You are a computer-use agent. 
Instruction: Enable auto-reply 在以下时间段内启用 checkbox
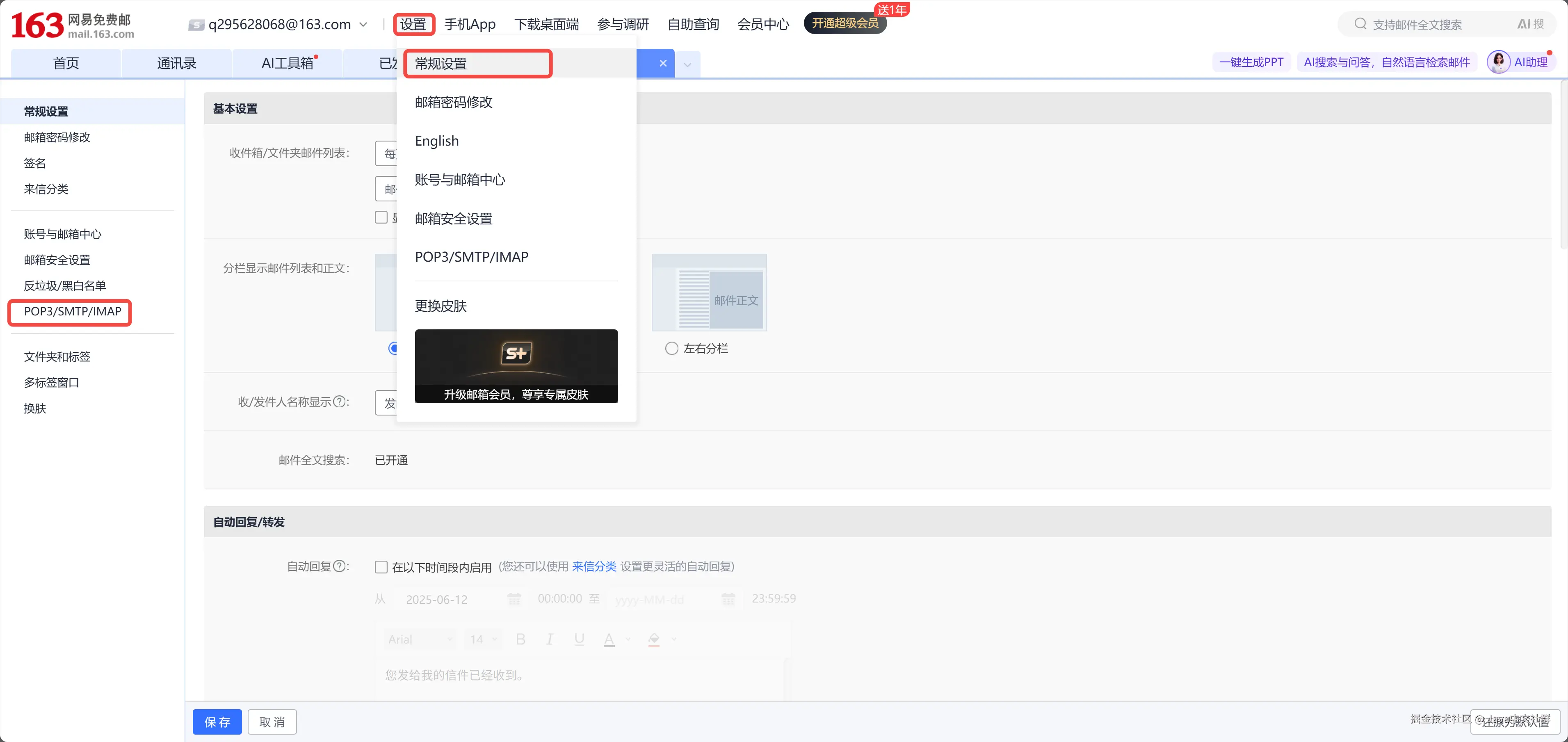pos(381,567)
